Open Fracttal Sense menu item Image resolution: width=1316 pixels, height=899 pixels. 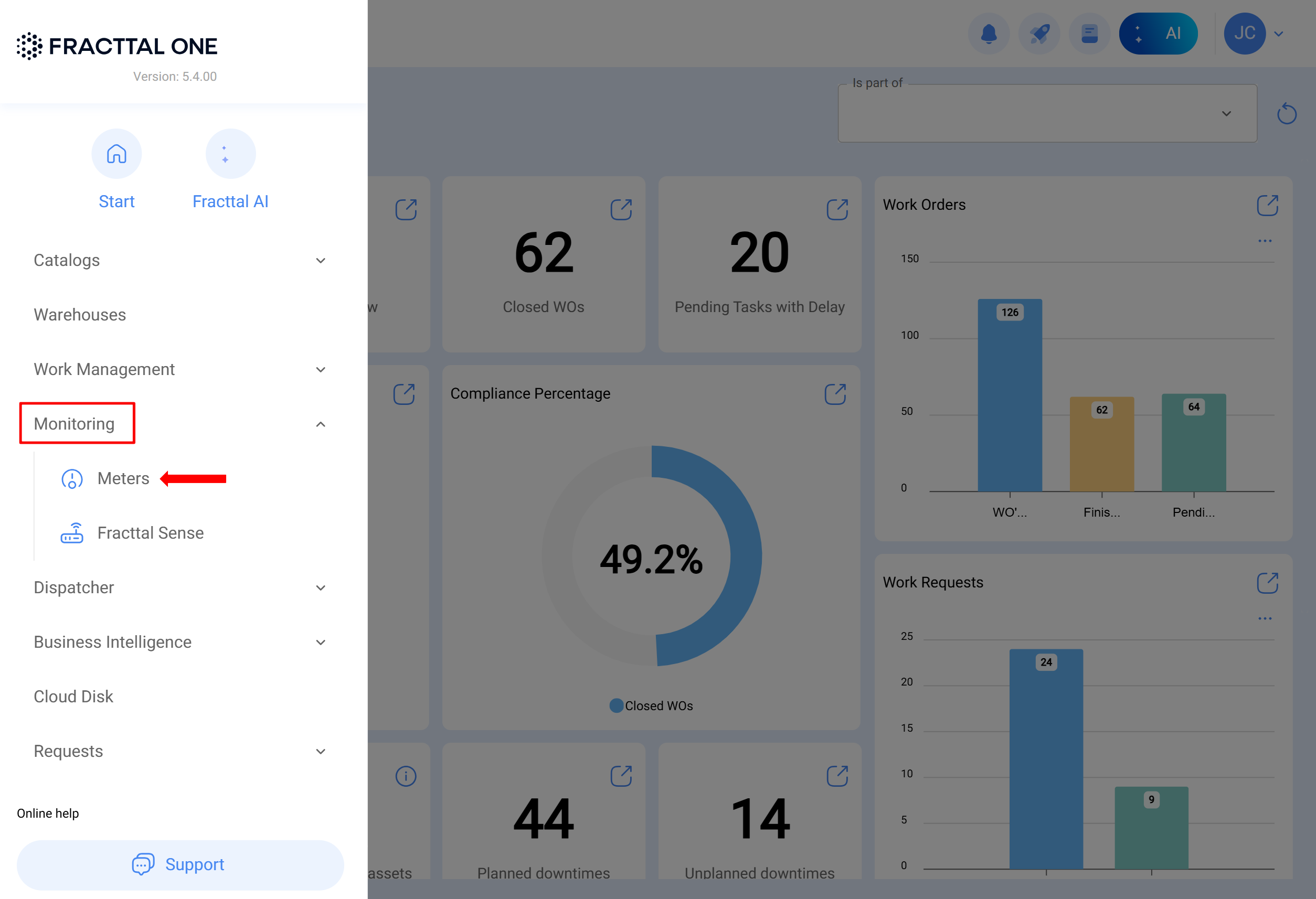[150, 533]
